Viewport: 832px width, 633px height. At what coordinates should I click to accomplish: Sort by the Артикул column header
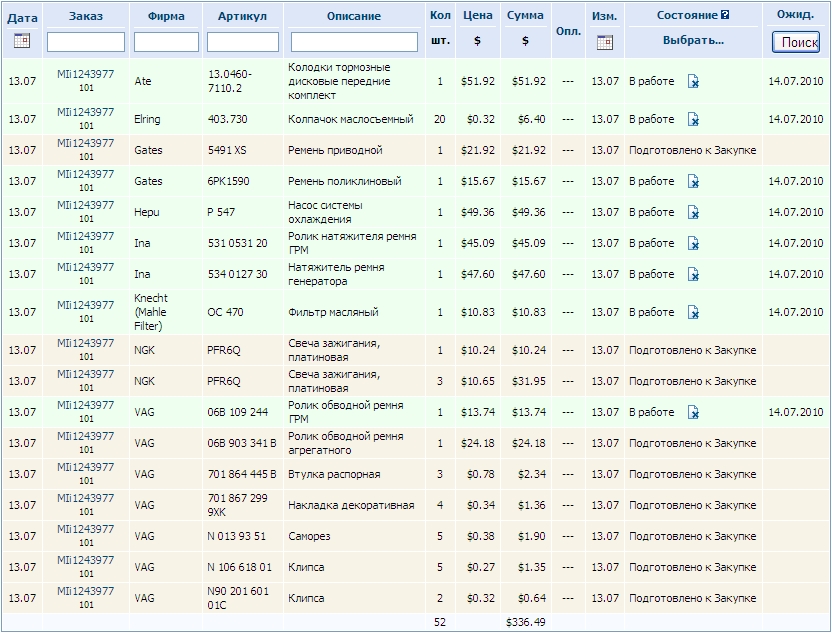tap(242, 16)
